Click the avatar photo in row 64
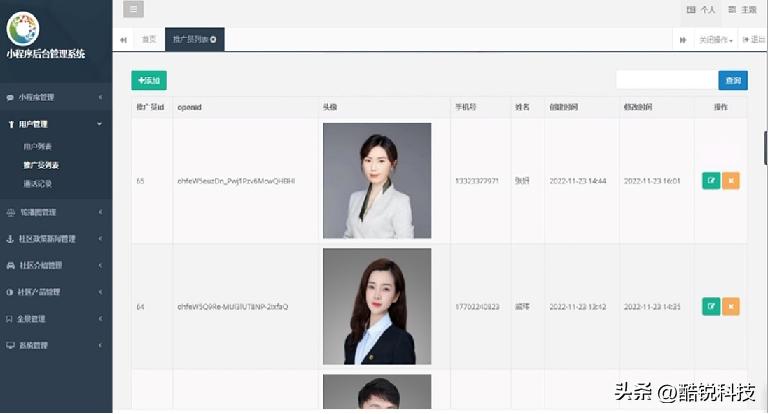Screen dimensions: 768x414 (377, 307)
